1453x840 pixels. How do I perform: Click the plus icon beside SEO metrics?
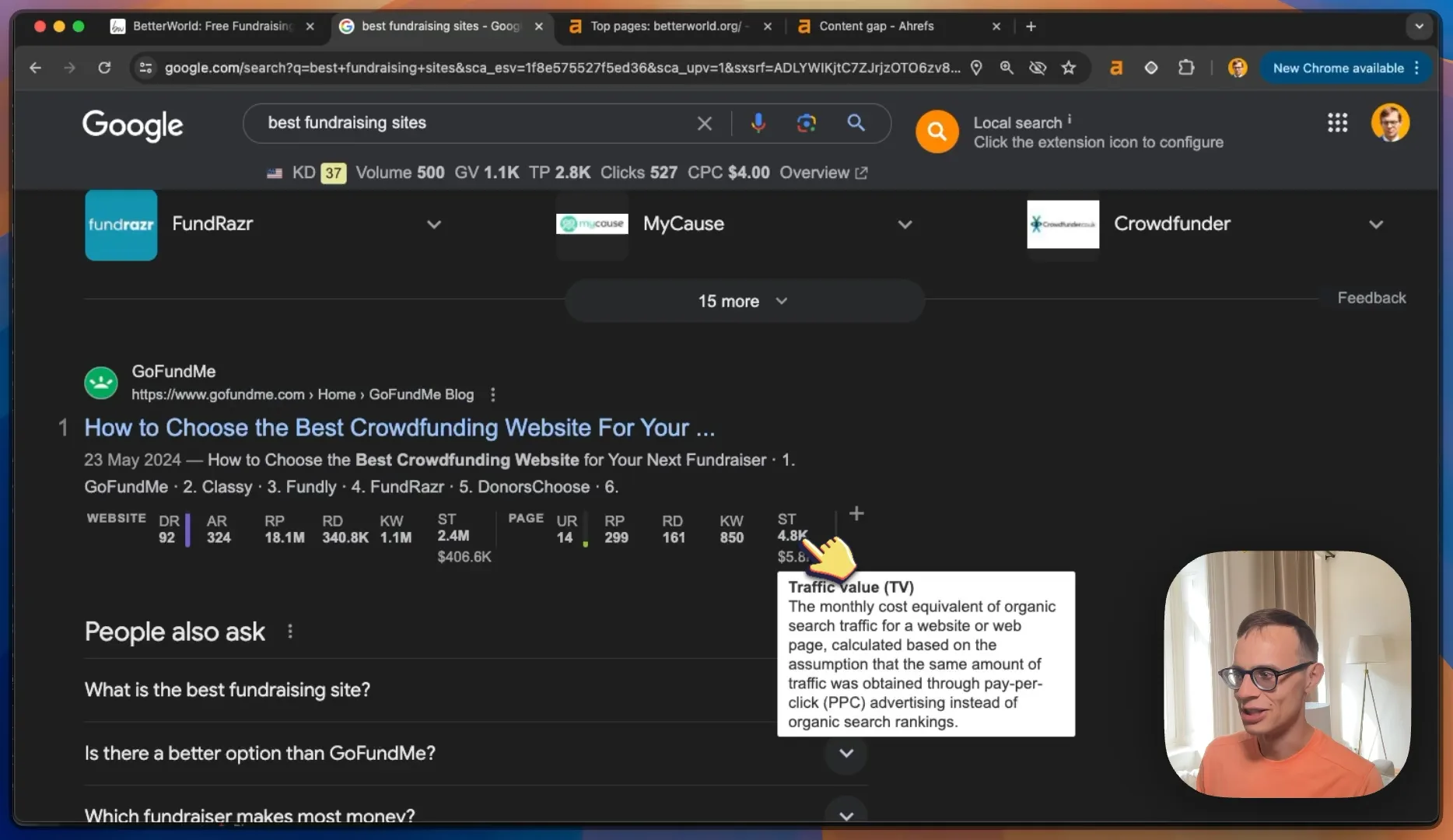pyautogui.click(x=856, y=513)
